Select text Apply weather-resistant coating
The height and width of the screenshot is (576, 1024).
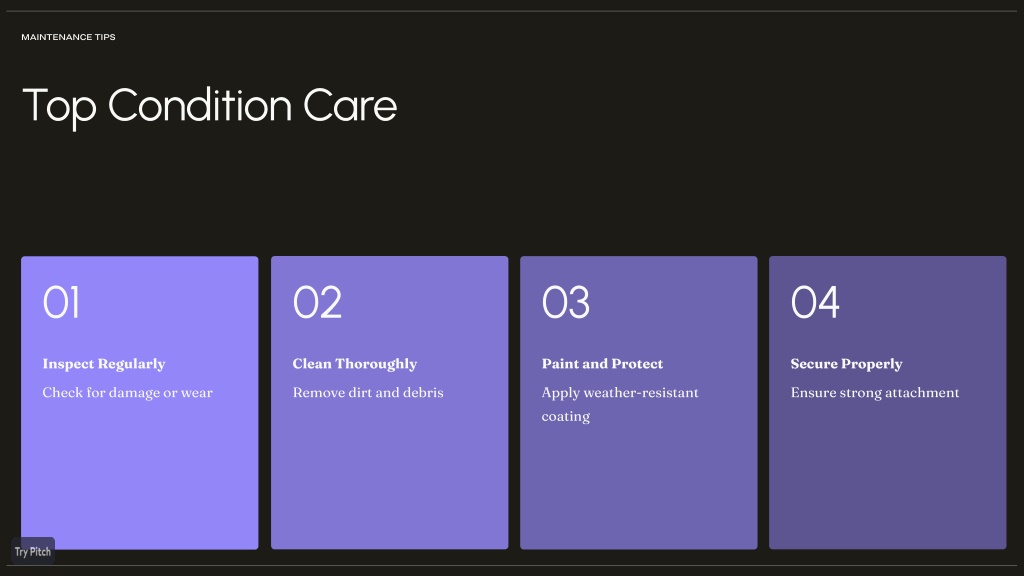tap(620, 404)
